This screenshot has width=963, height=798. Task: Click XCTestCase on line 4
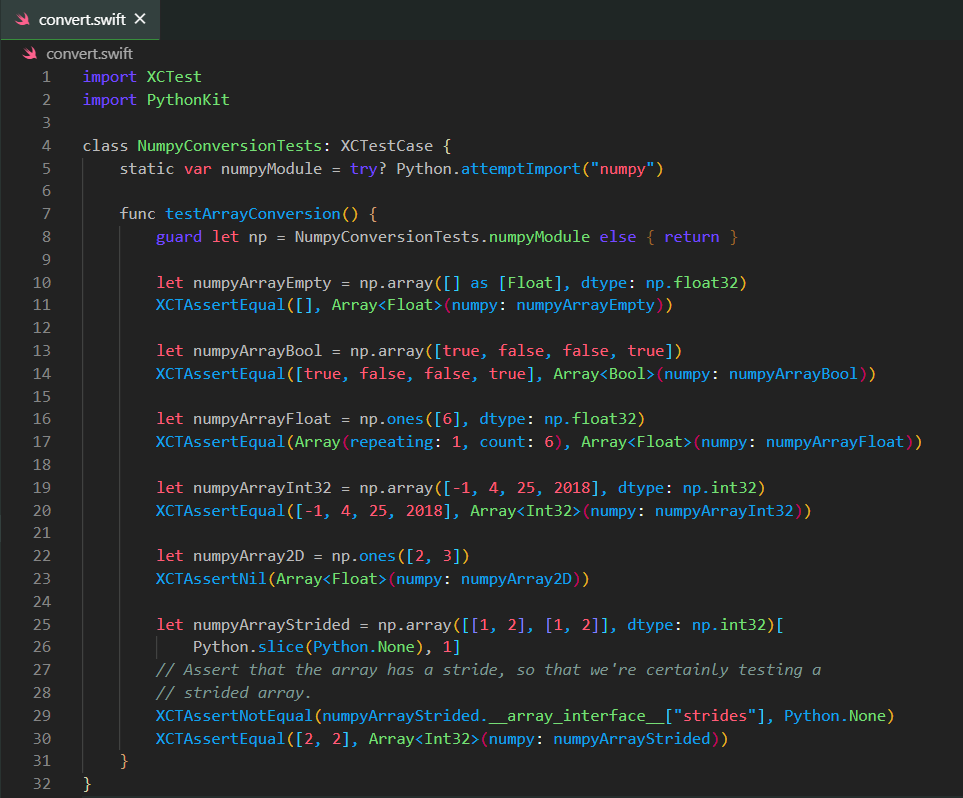tap(387, 146)
